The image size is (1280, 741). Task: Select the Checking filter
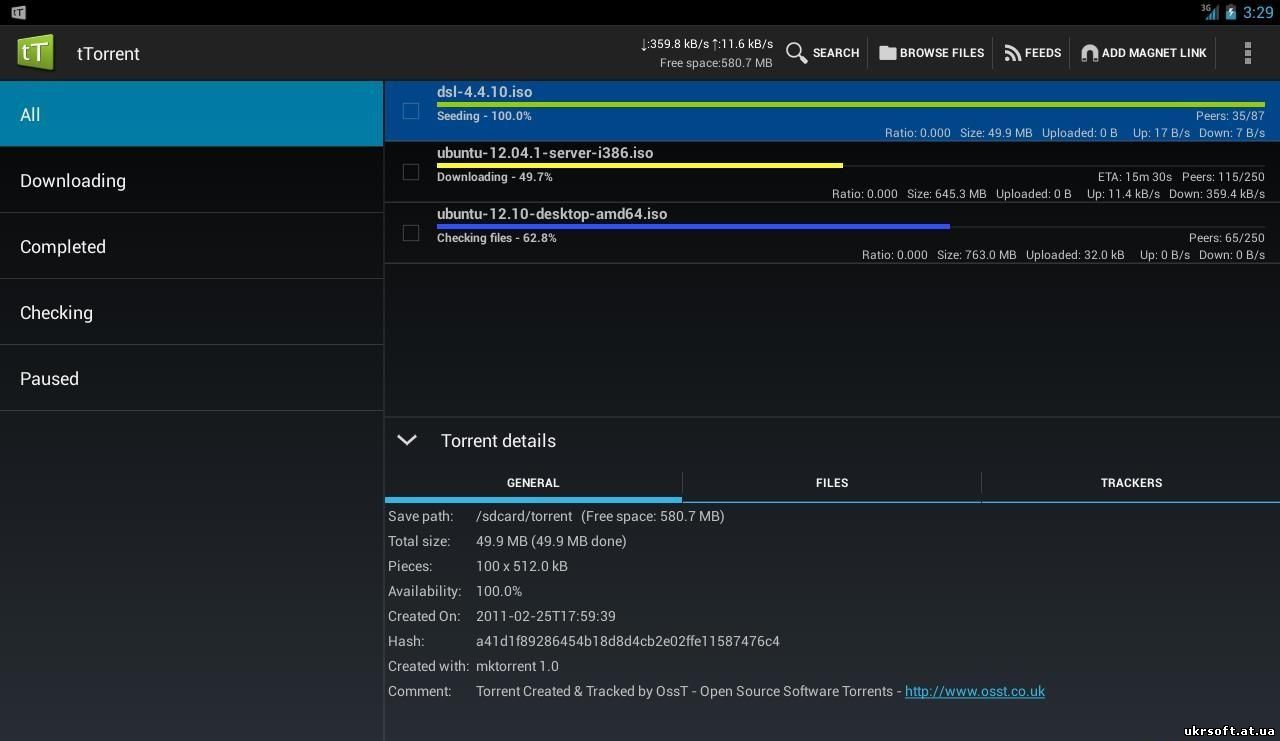(x=191, y=312)
